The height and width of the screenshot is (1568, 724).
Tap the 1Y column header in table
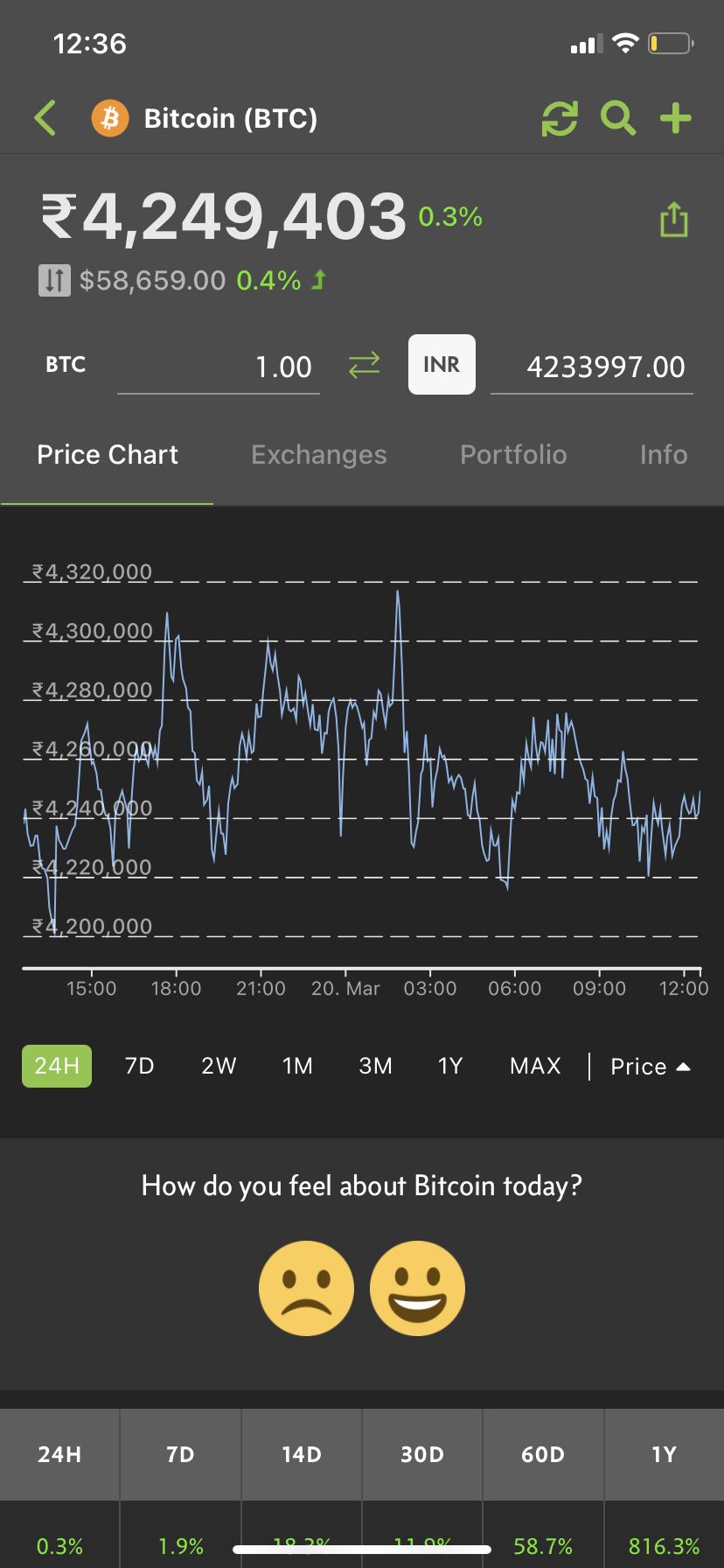(x=664, y=1454)
